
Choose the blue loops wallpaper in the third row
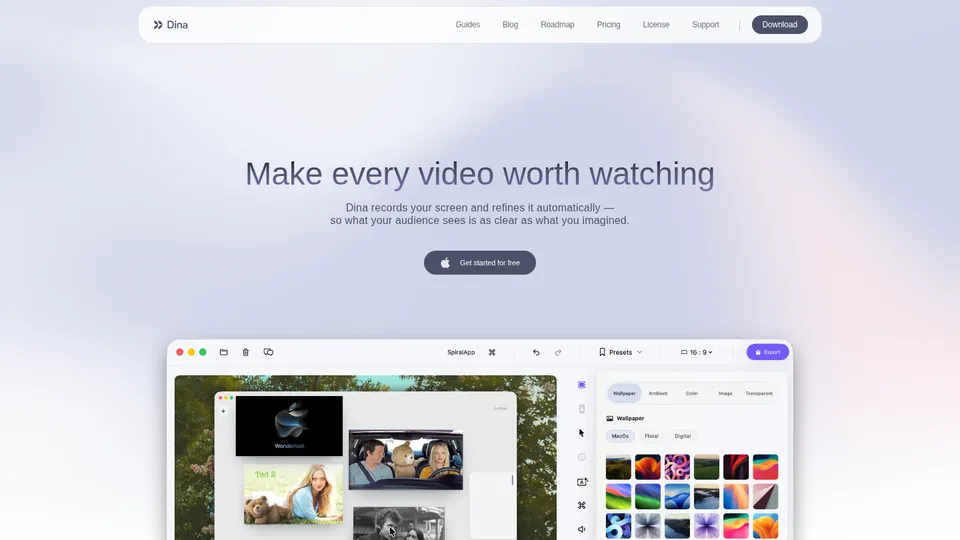coord(618,526)
